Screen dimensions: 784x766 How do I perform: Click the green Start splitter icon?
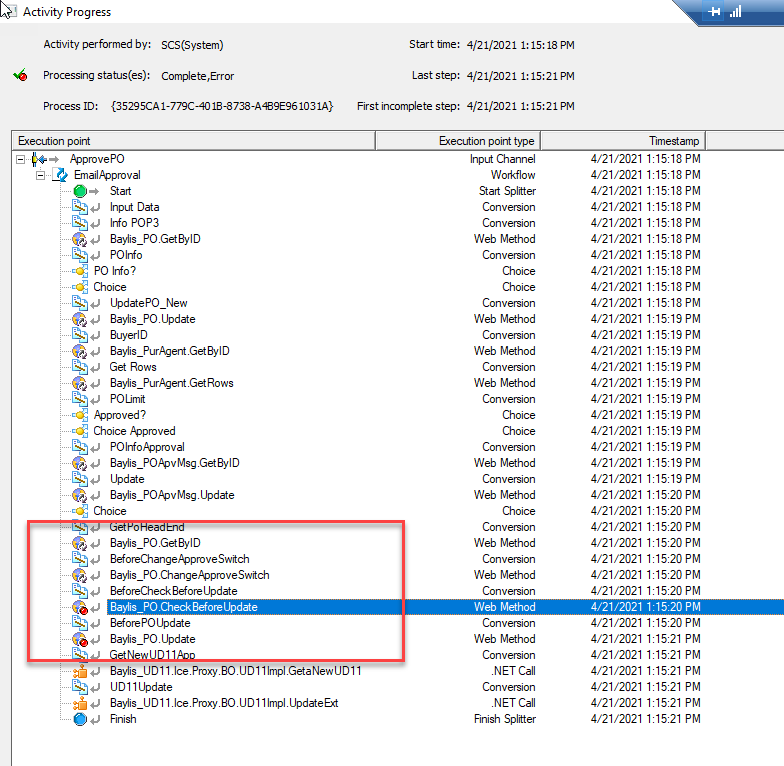tap(80, 191)
